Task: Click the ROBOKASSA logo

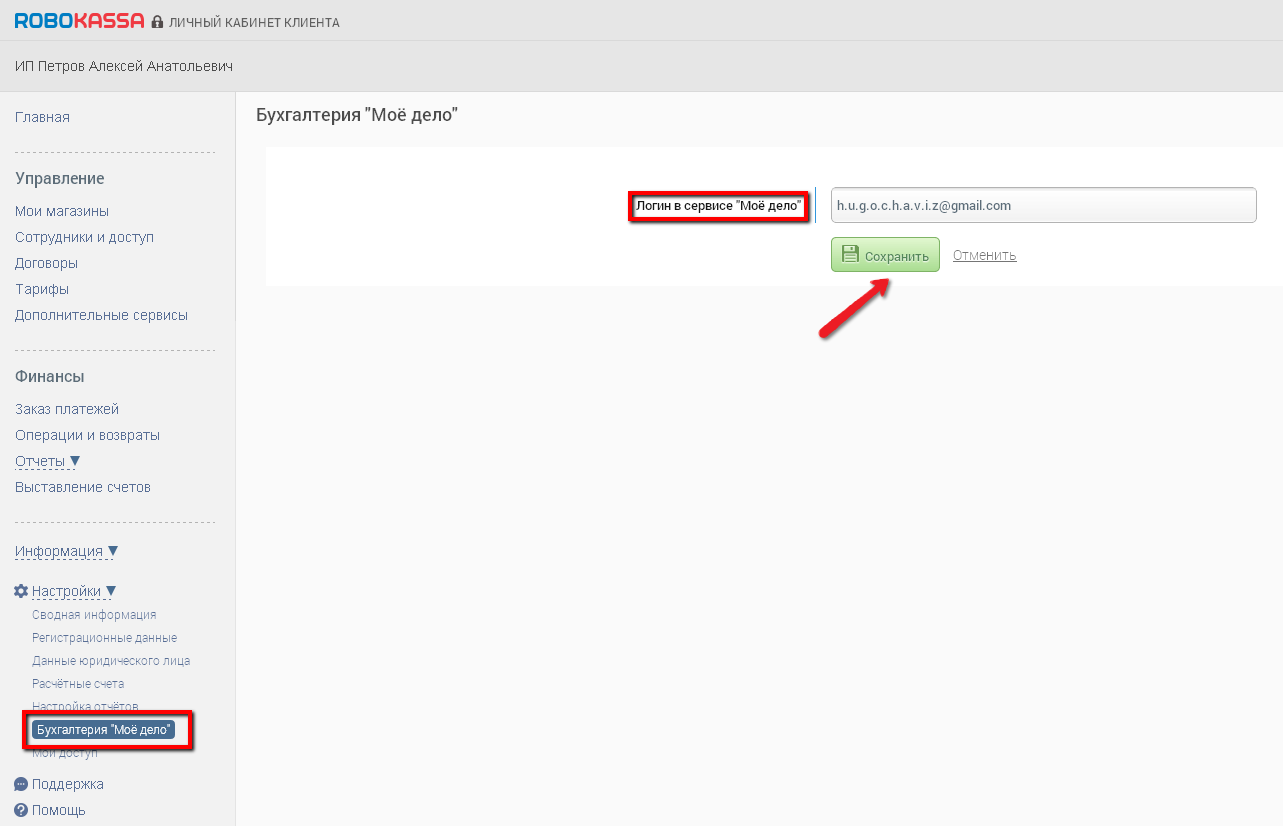Action: point(80,21)
